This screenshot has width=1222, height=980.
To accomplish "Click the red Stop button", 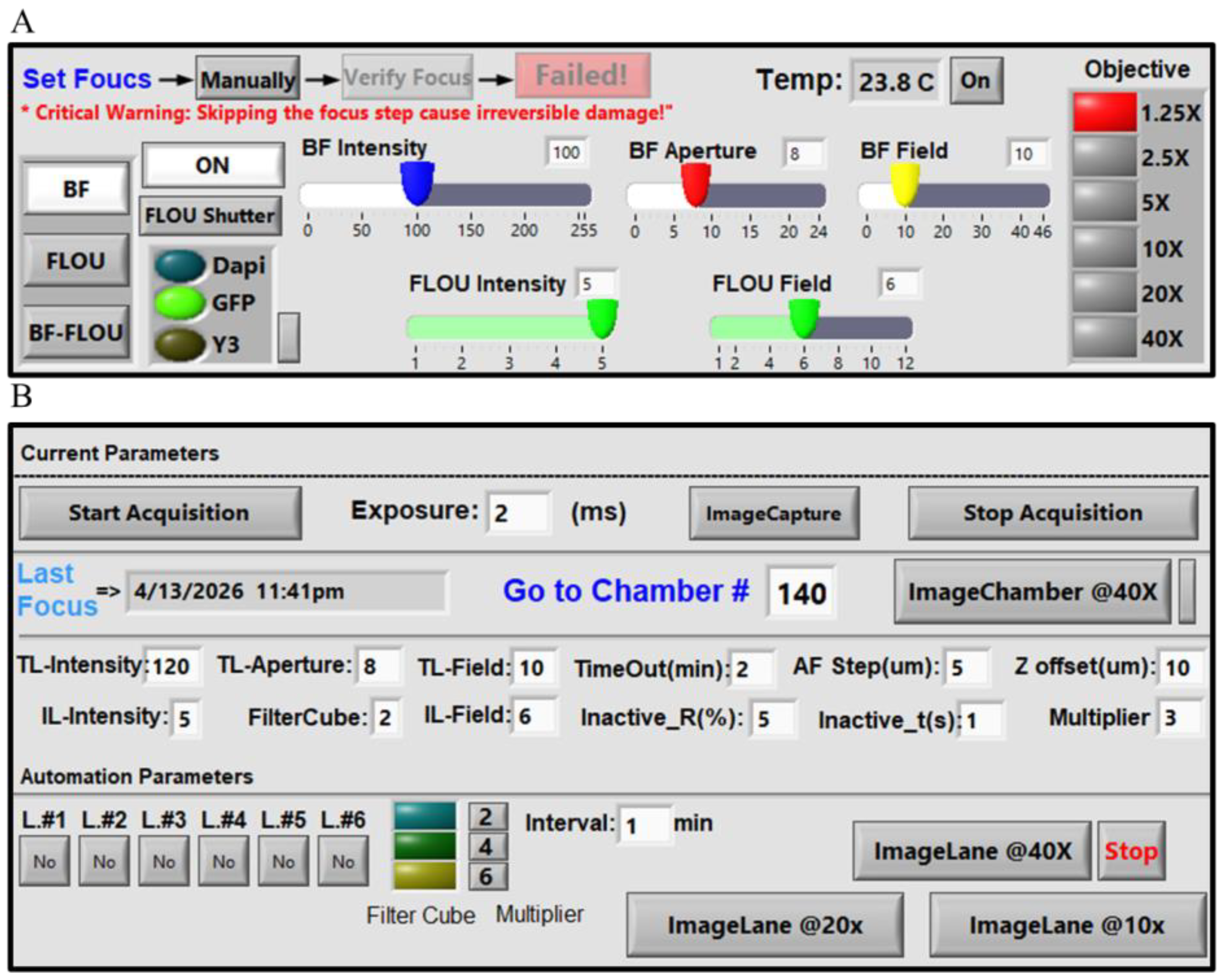I will 1131,851.
